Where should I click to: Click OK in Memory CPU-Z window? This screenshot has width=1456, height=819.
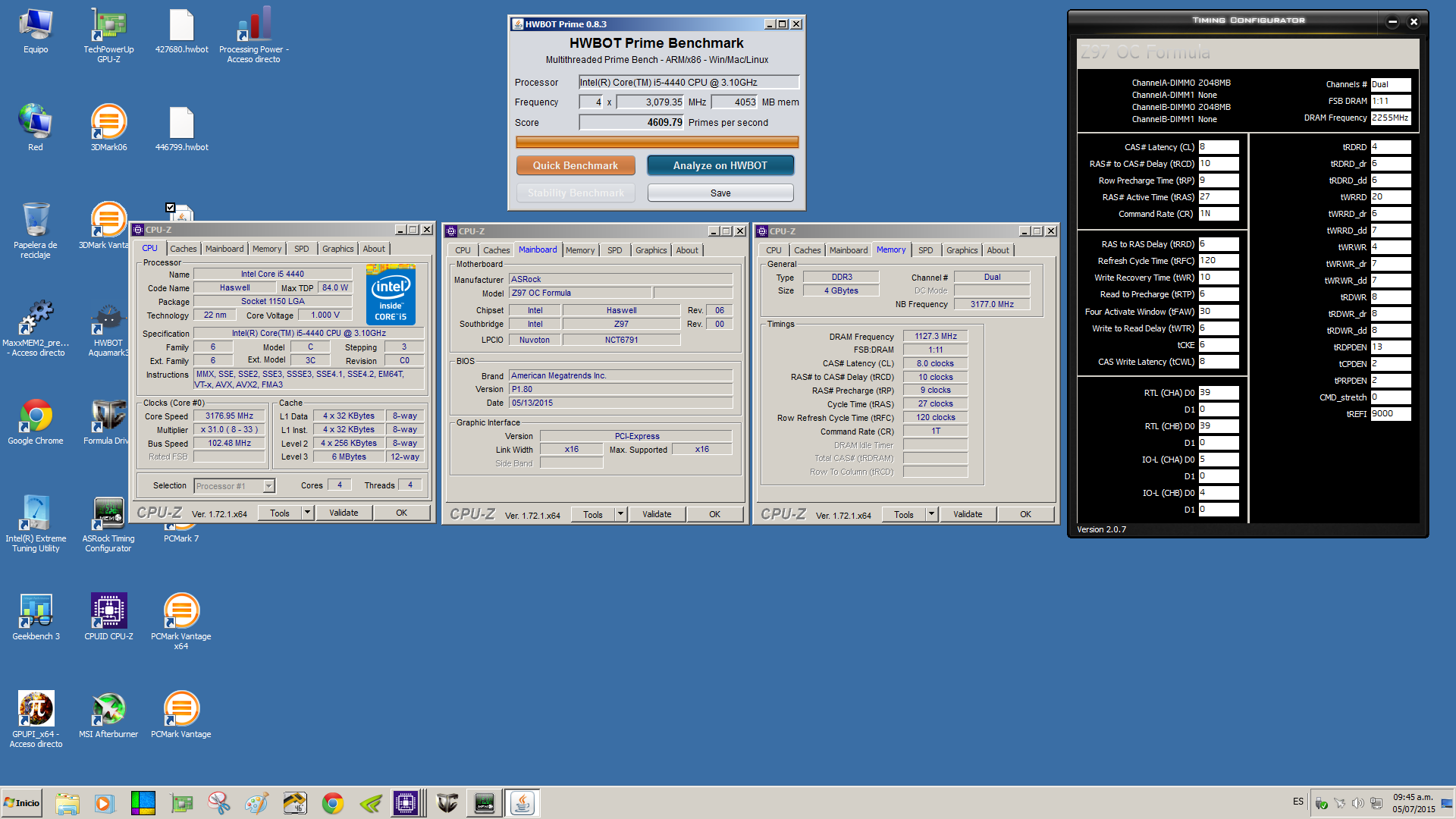[x=1025, y=514]
